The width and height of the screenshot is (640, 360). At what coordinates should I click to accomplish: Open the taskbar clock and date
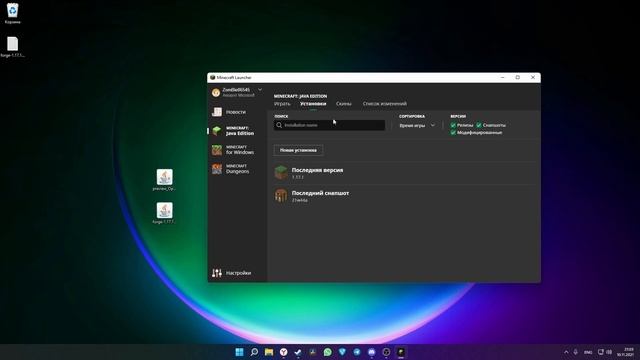pyautogui.click(x=626, y=352)
